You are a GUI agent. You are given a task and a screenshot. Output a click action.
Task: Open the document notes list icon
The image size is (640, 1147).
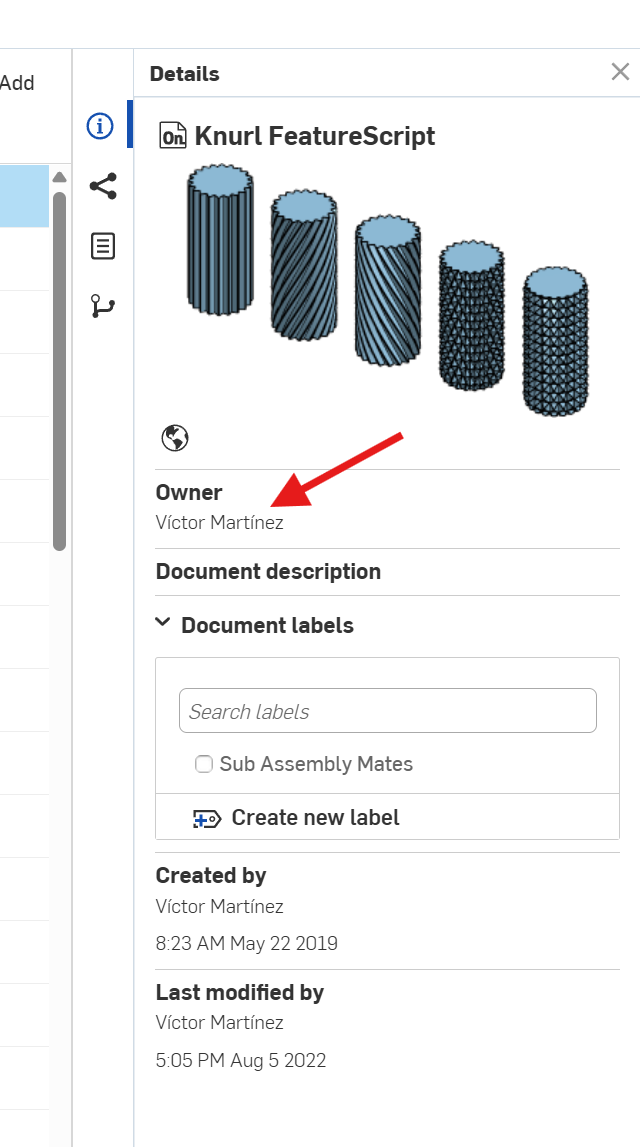pos(102,246)
